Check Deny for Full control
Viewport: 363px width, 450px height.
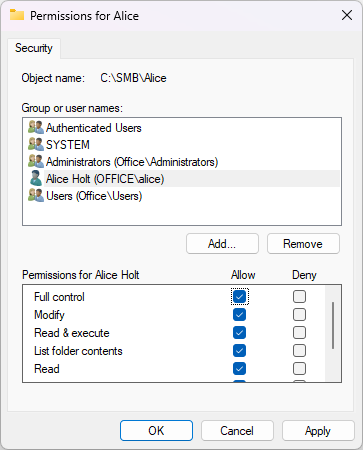pos(299,296)
